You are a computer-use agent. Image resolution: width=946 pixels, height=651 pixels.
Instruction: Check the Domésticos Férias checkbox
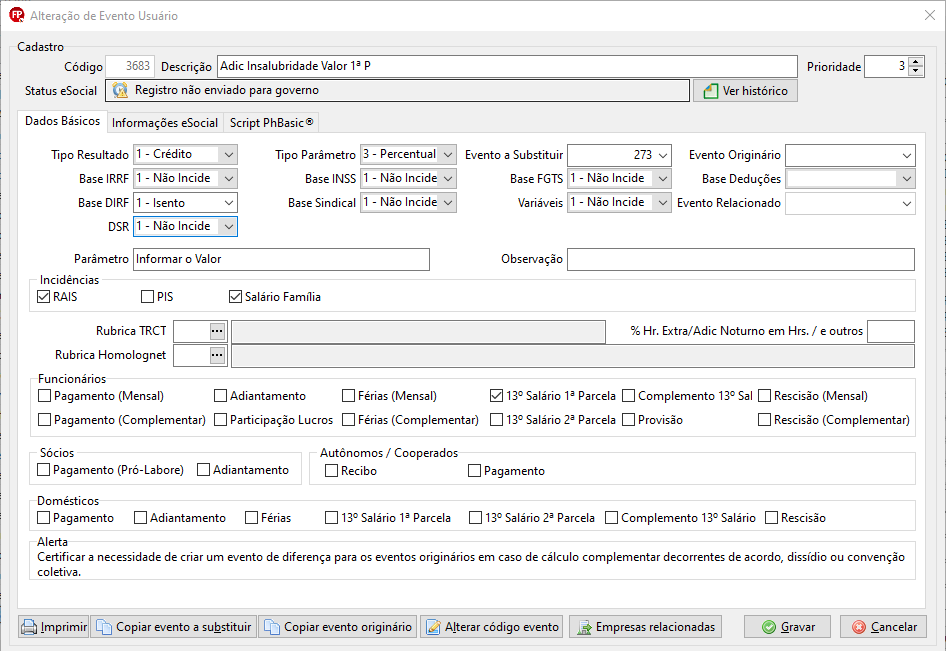tap(251, 518)
